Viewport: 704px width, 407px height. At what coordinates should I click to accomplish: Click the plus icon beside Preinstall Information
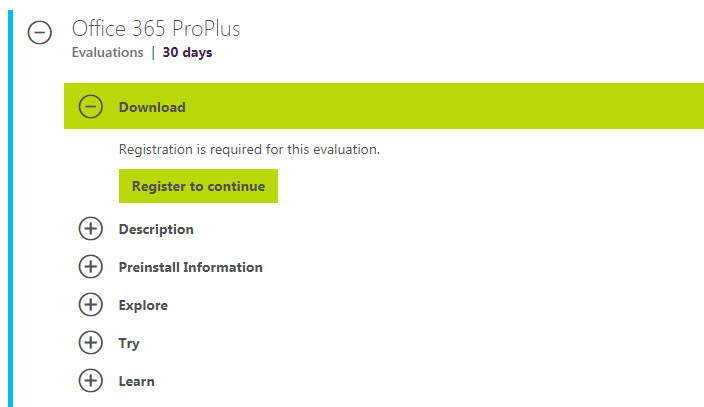[x=91, y=267]
